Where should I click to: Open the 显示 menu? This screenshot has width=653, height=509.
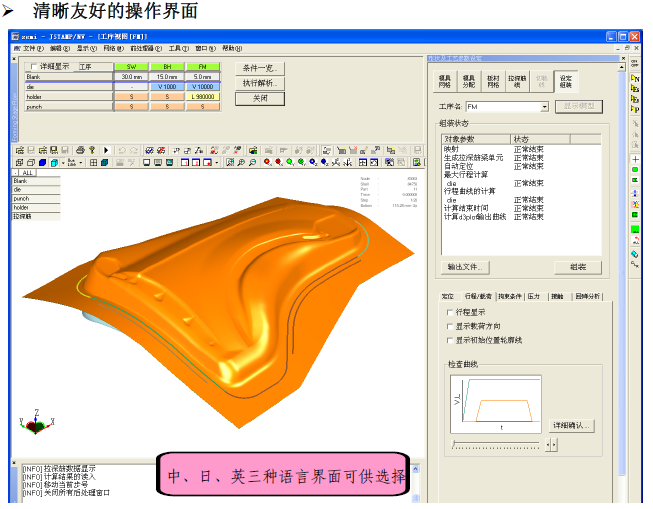tap(87, 48)
